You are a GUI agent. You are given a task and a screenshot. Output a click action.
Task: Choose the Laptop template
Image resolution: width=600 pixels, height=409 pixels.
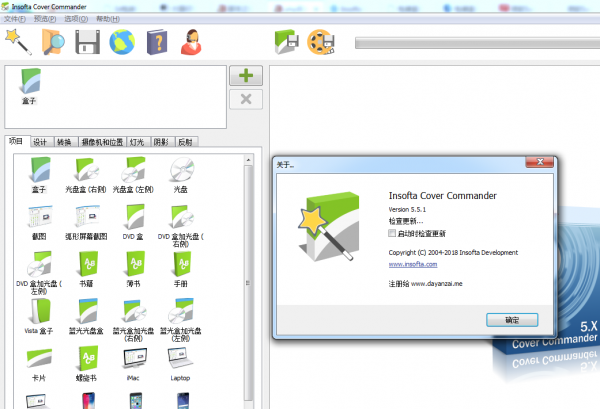(x=181, y=364)
